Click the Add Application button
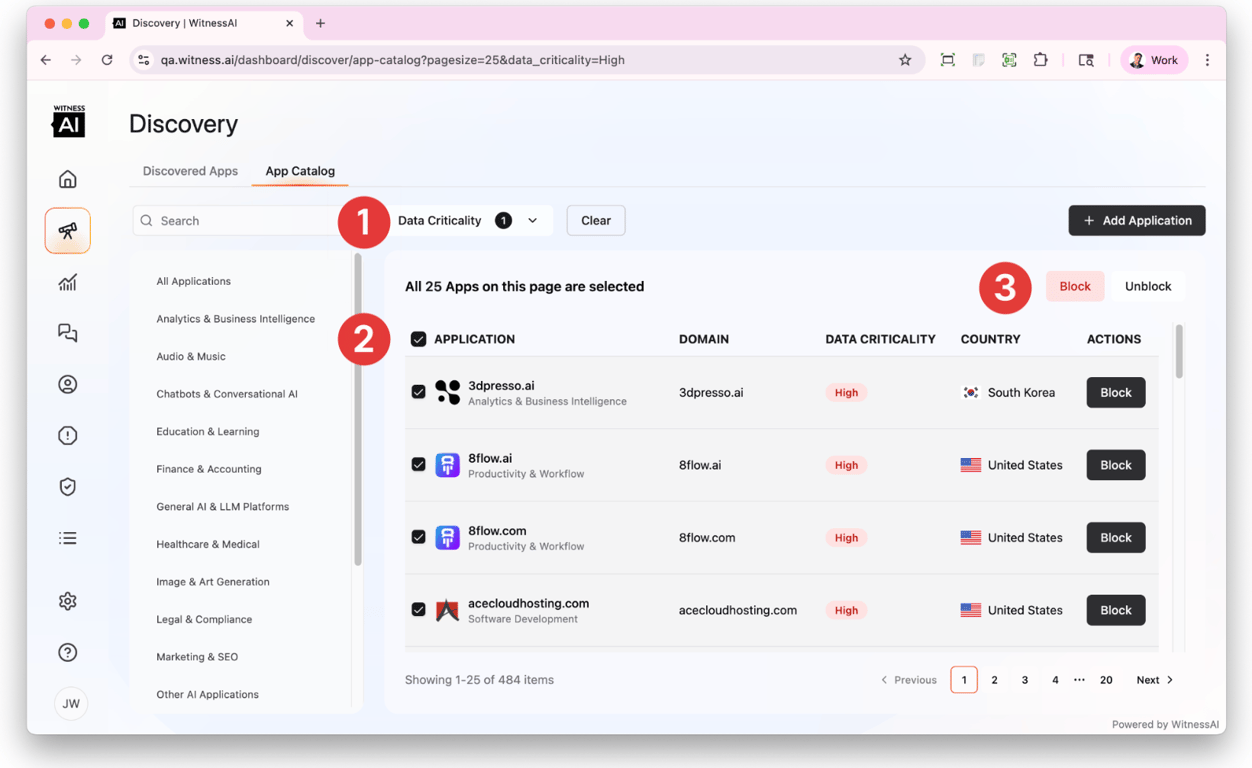1252x768 pixels. pyautogui.click(x=1137, y=221)
